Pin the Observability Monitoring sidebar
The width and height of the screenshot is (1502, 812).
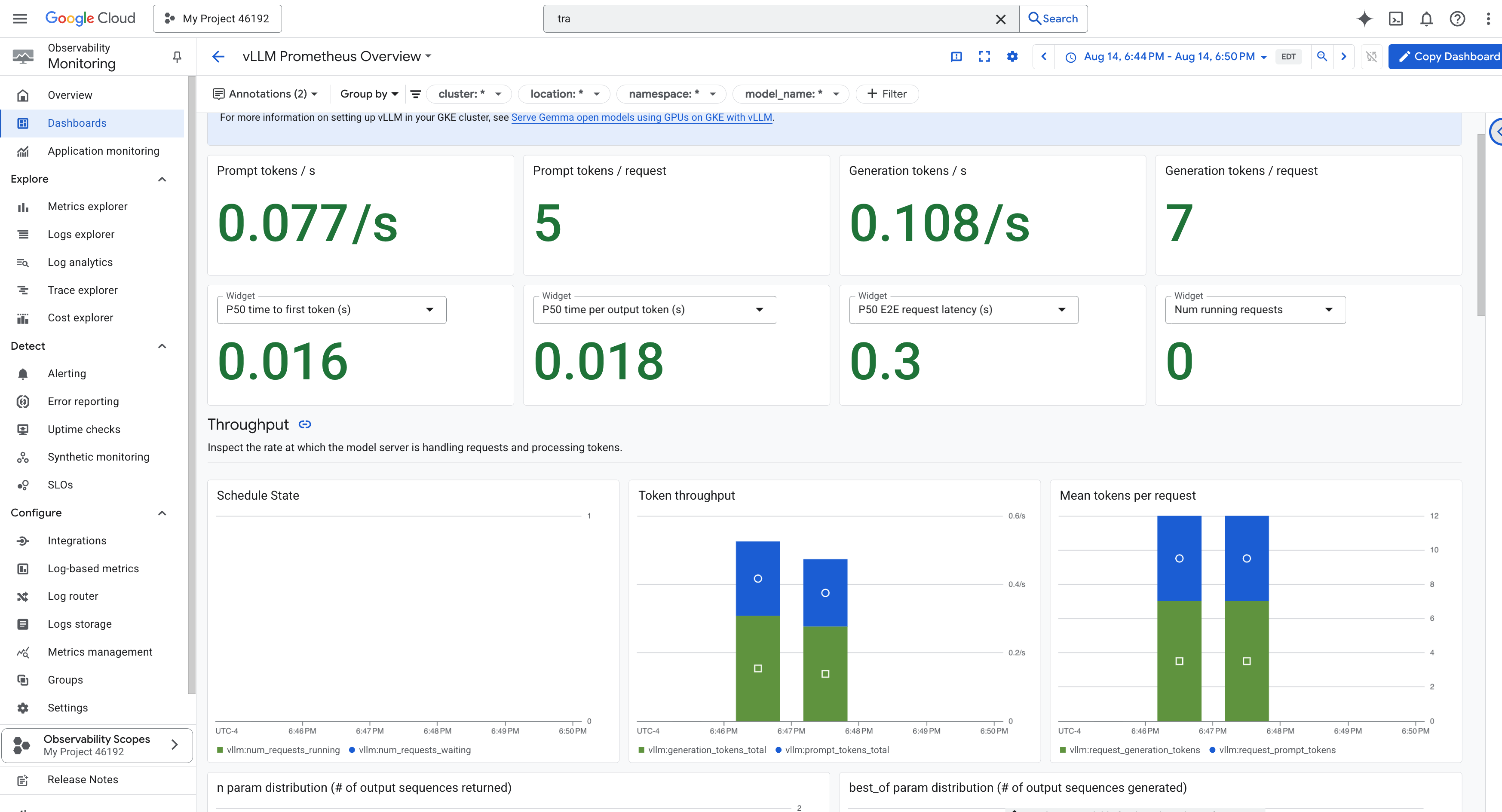tap(177, 57)
